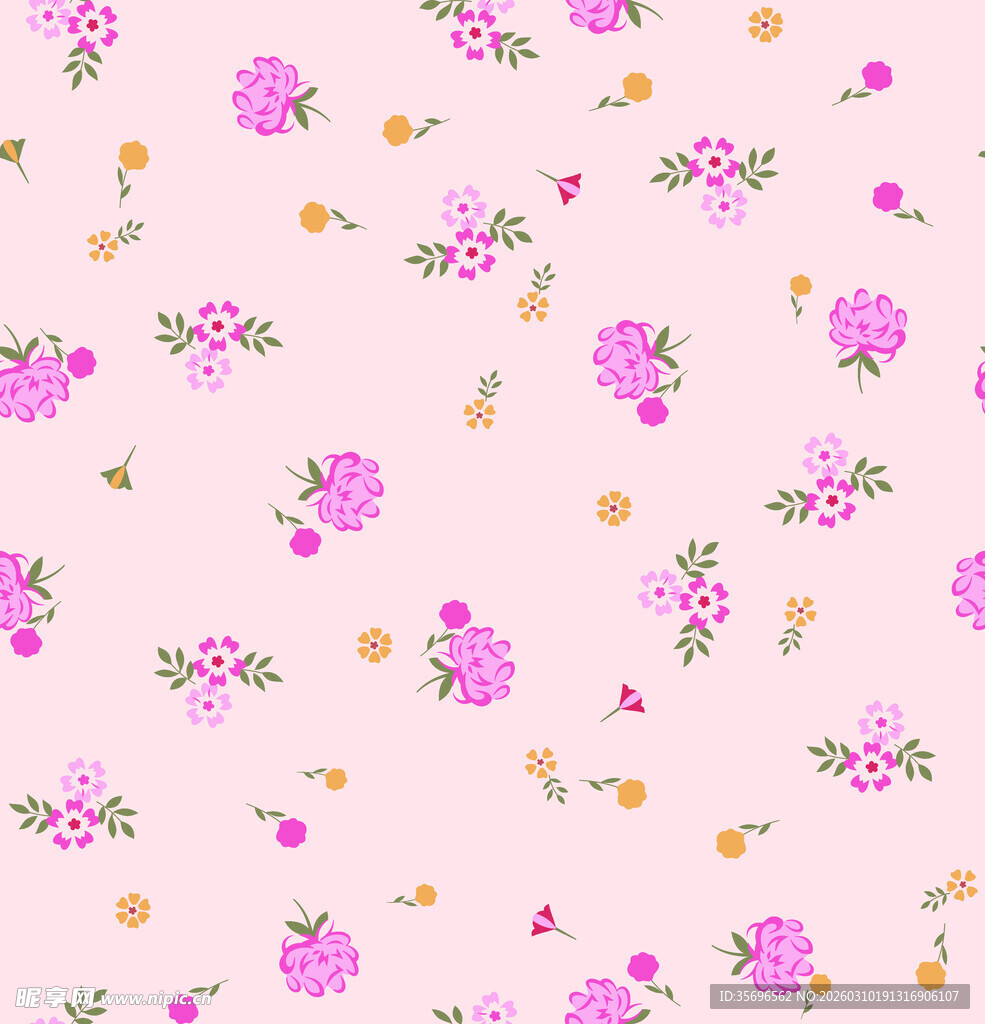Select the orange blossom partly covered by ID label
Image resolution: width=985 pixels, height=1024 pixels.
[x=820, y=984]
